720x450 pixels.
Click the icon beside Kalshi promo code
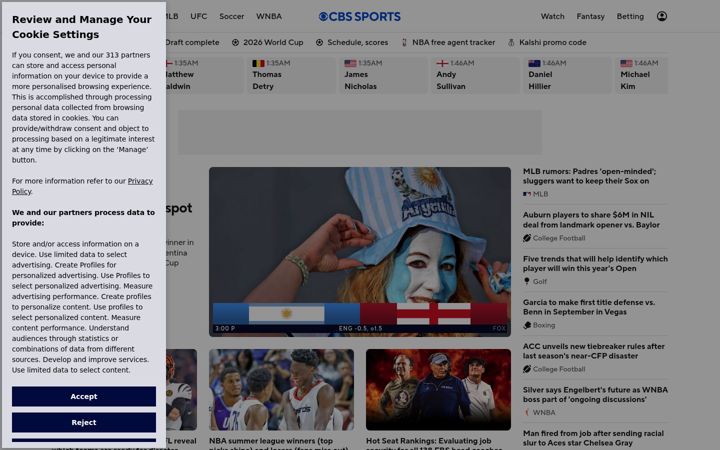511,42
